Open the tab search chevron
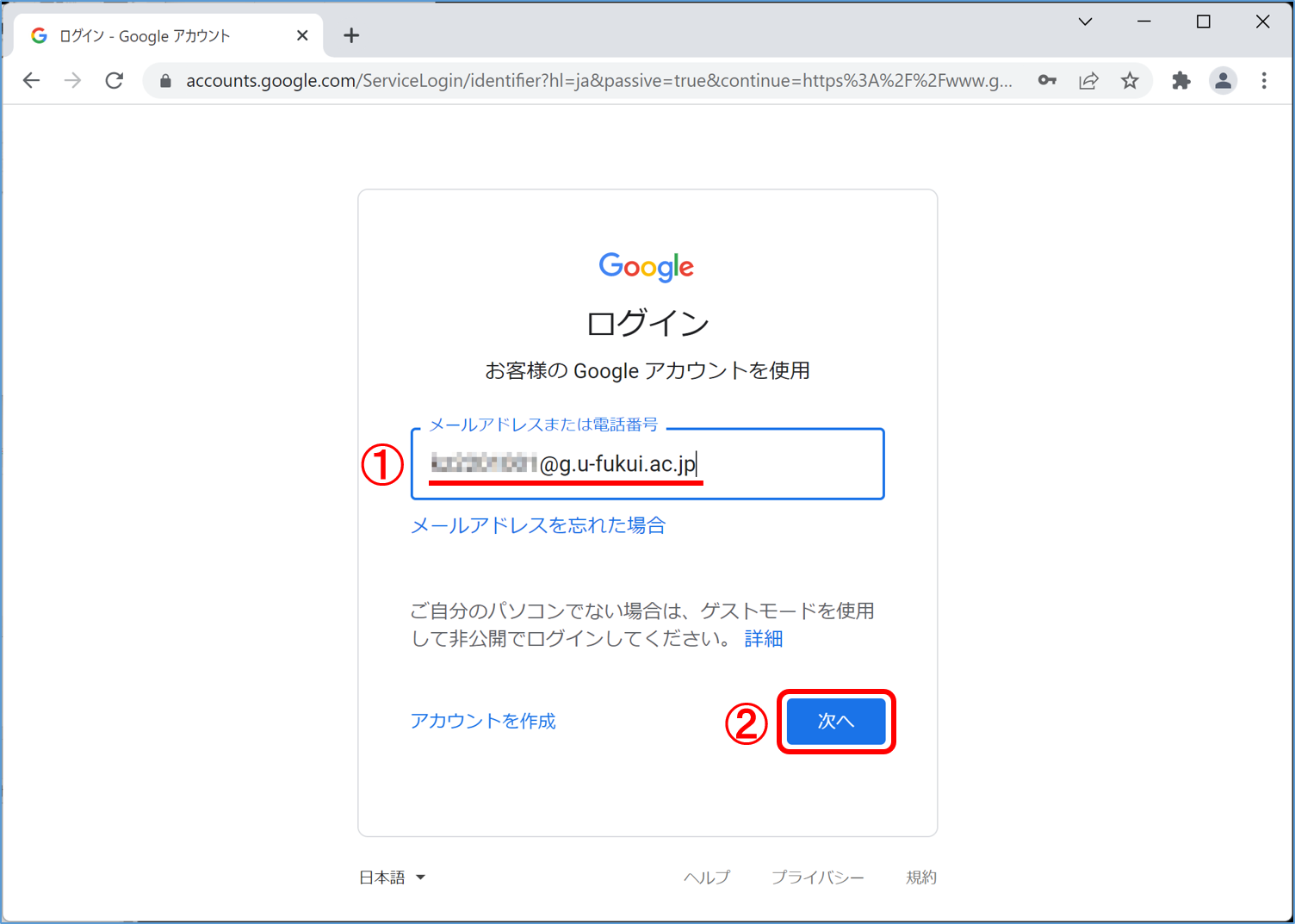This screenshot has width=1295, height=924. pyautogui.click(x=1085, y=22)
